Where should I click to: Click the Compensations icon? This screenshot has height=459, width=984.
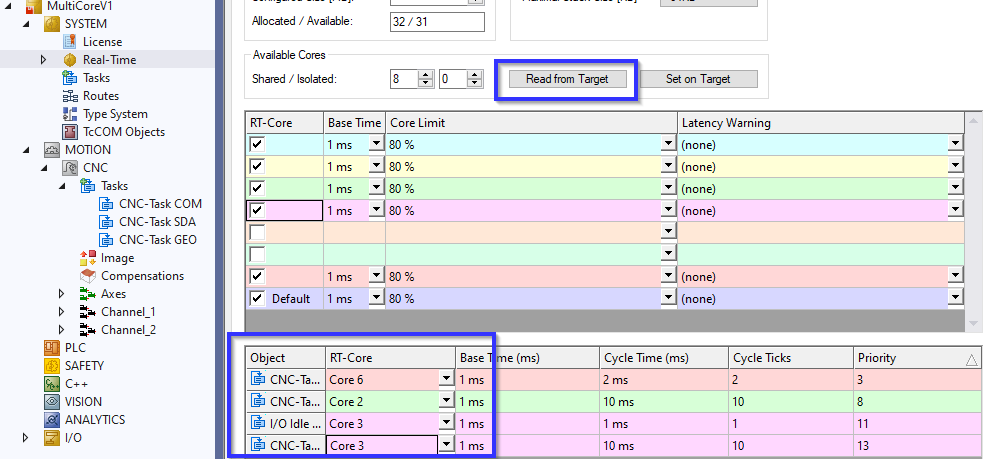pos(88,276)
